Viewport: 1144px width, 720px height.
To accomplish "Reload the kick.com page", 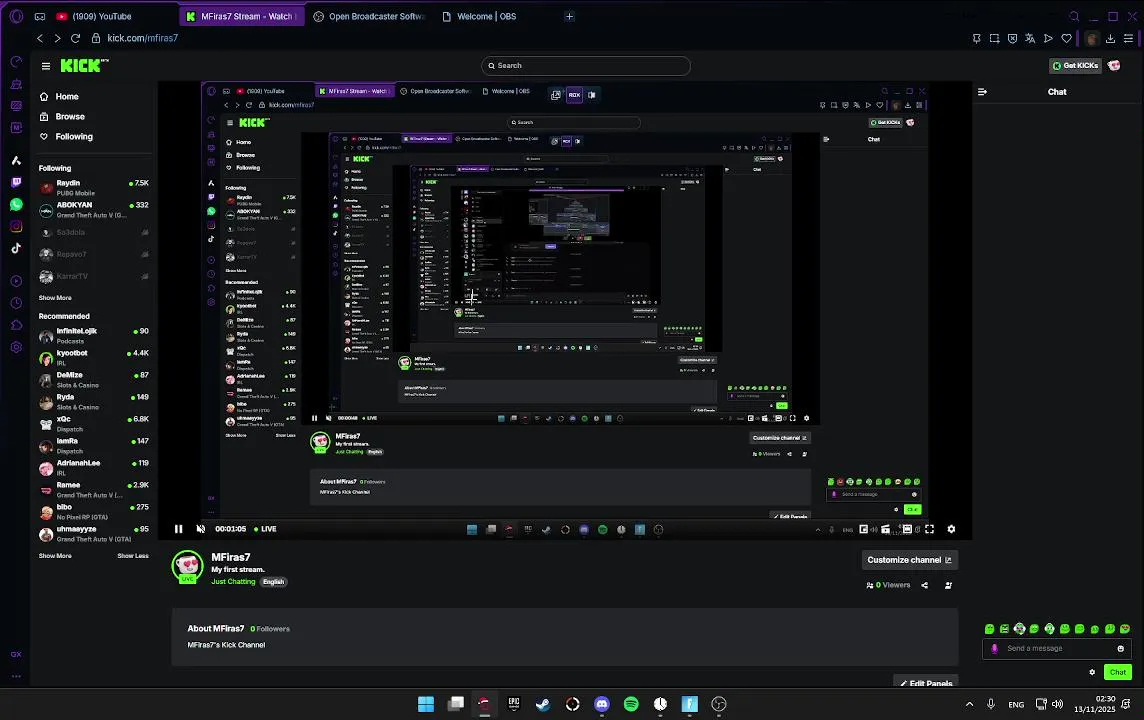I will [75, 38].
